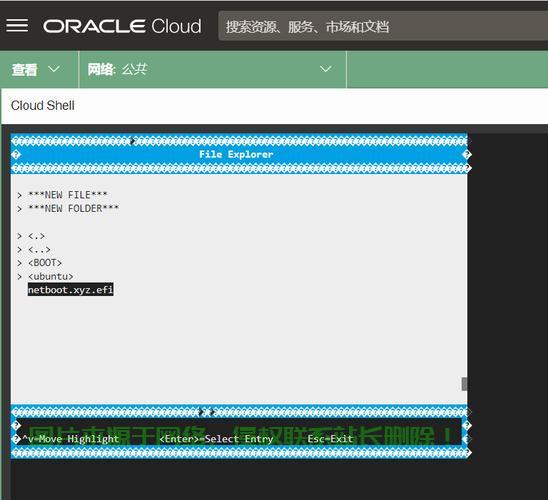The image size is (548, 500).
Task: Open the hamburger navigation menu
Action: coord(17,26)
